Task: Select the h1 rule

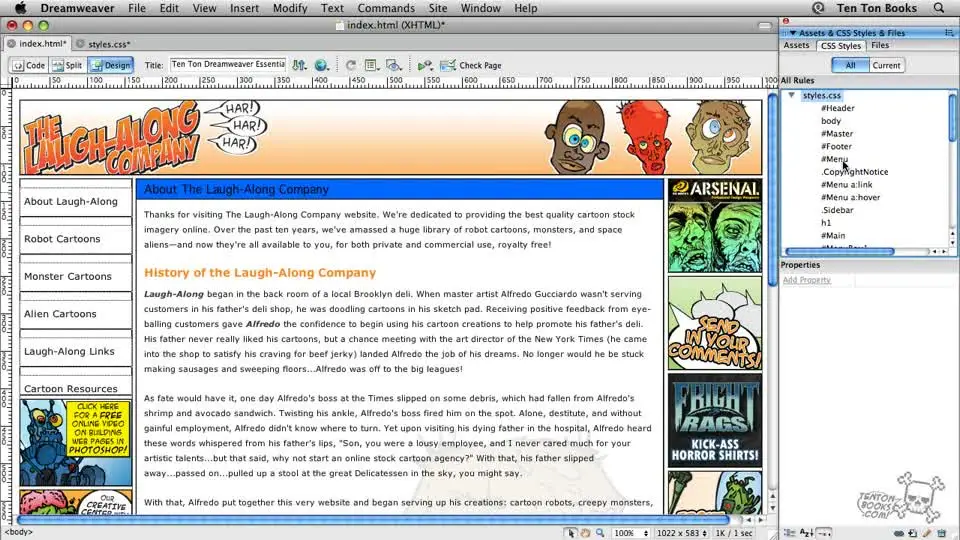Action: 826,223
